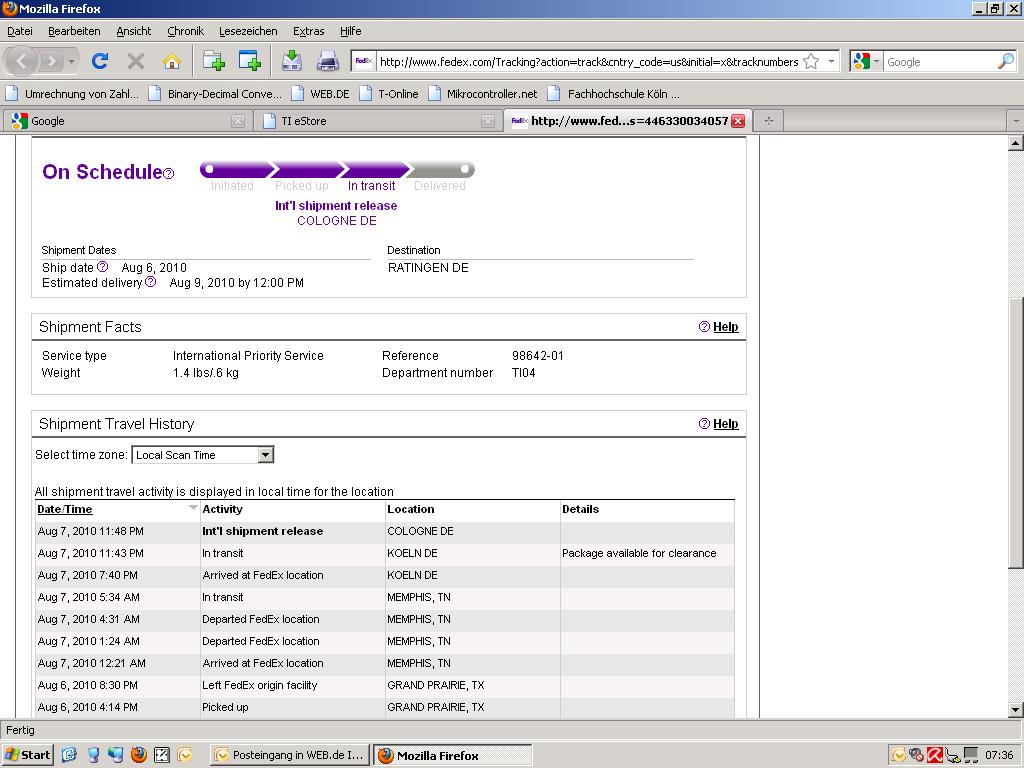Open the search engine selector dropdown
This screenshot has height=768, width=1024.
pos(867,61)
